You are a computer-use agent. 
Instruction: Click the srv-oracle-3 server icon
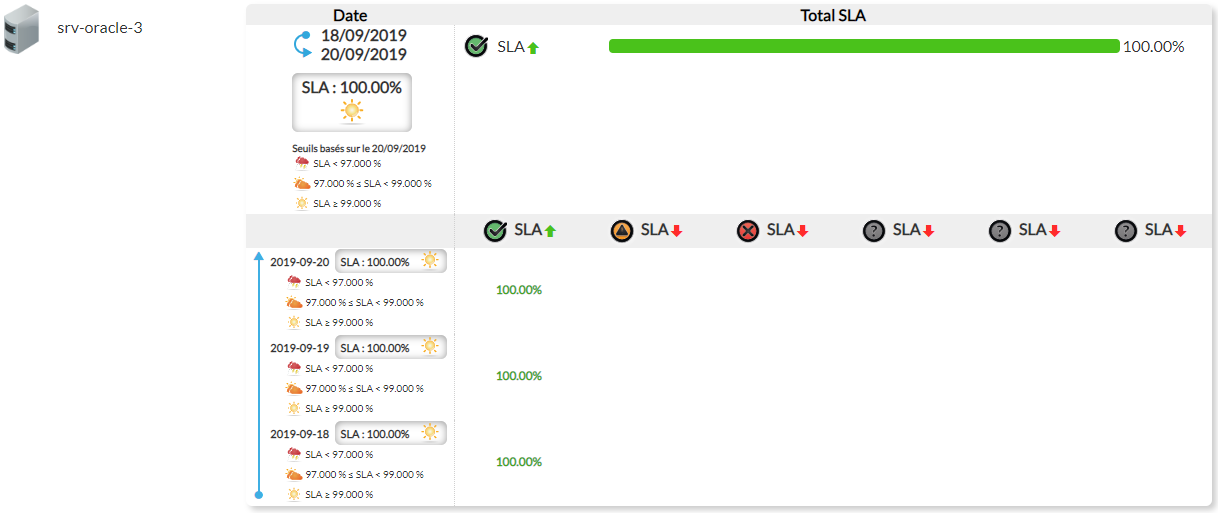tap(22, 29)
